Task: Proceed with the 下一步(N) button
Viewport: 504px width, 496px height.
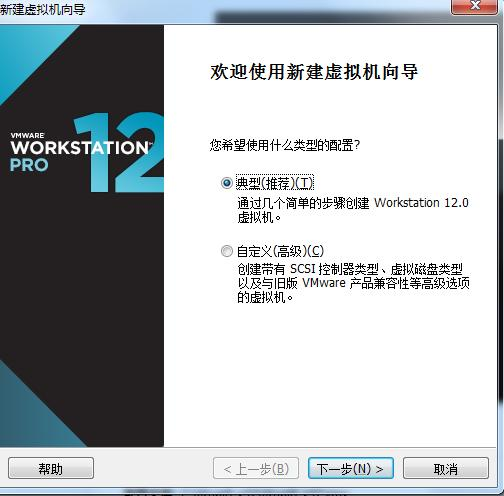Action: click(x=351, y=469)
